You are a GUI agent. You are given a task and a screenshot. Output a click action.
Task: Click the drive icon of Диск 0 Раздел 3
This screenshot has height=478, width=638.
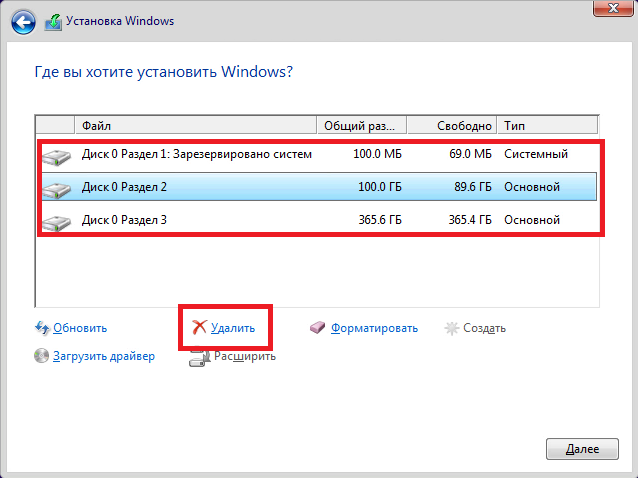(x=57, y=223)
